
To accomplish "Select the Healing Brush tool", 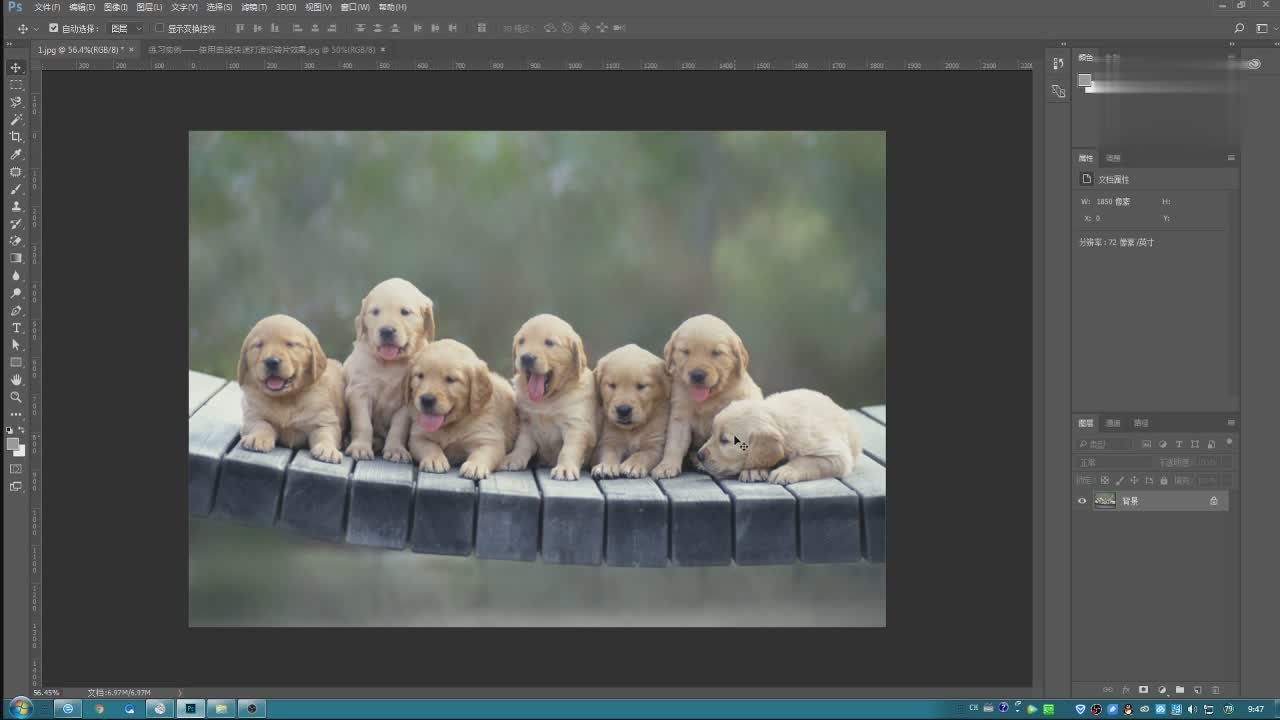I will pyautogui.click(x=16, y=172).
